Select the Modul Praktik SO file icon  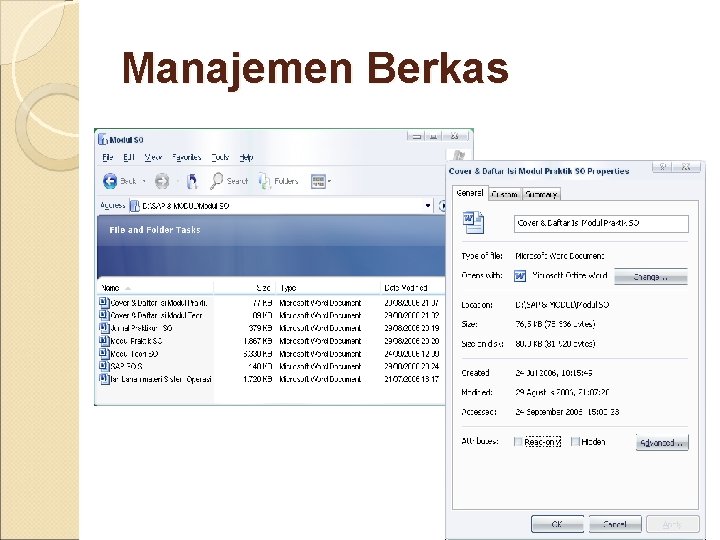104,341
